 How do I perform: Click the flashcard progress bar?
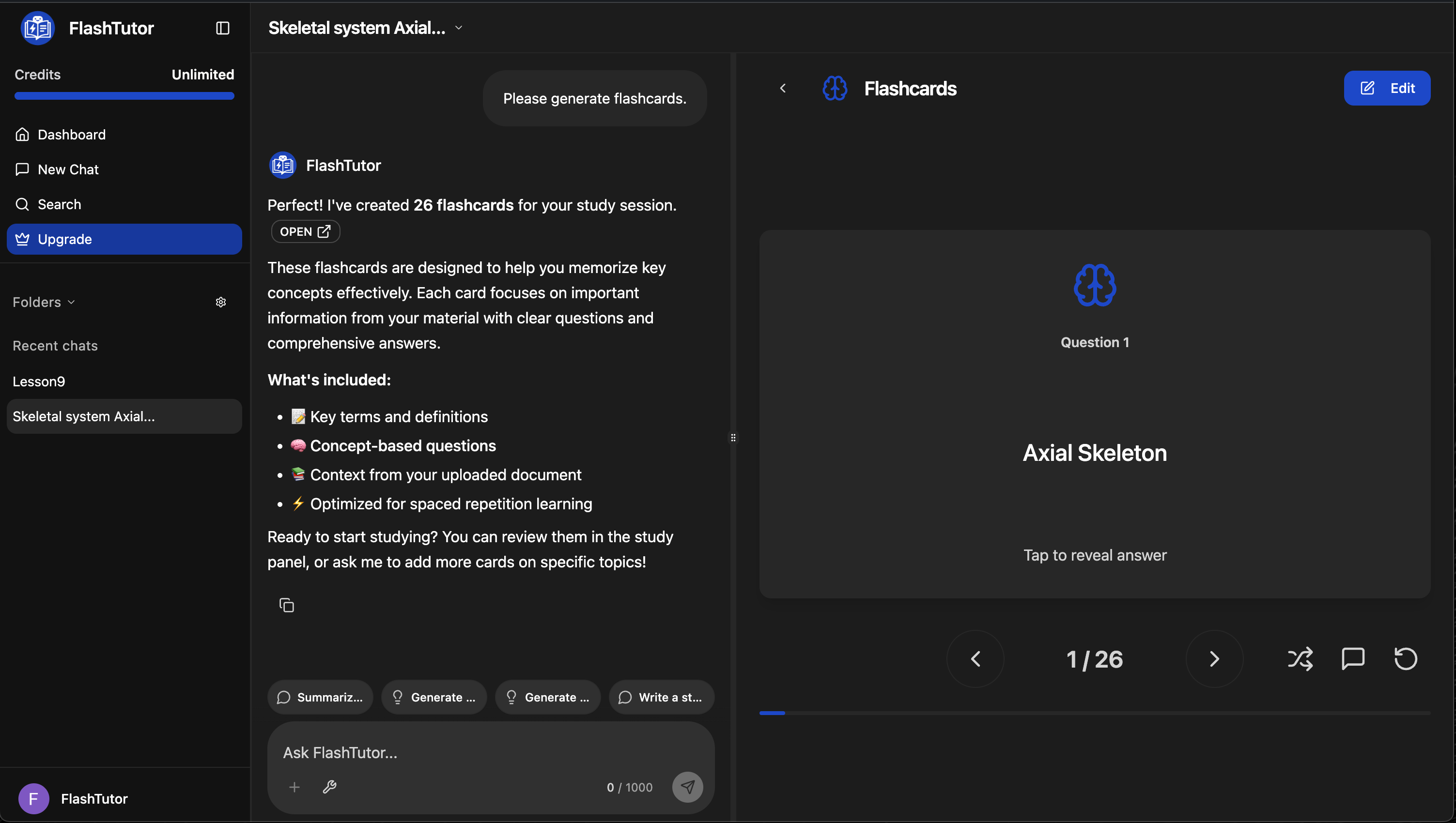[1094, 713]
